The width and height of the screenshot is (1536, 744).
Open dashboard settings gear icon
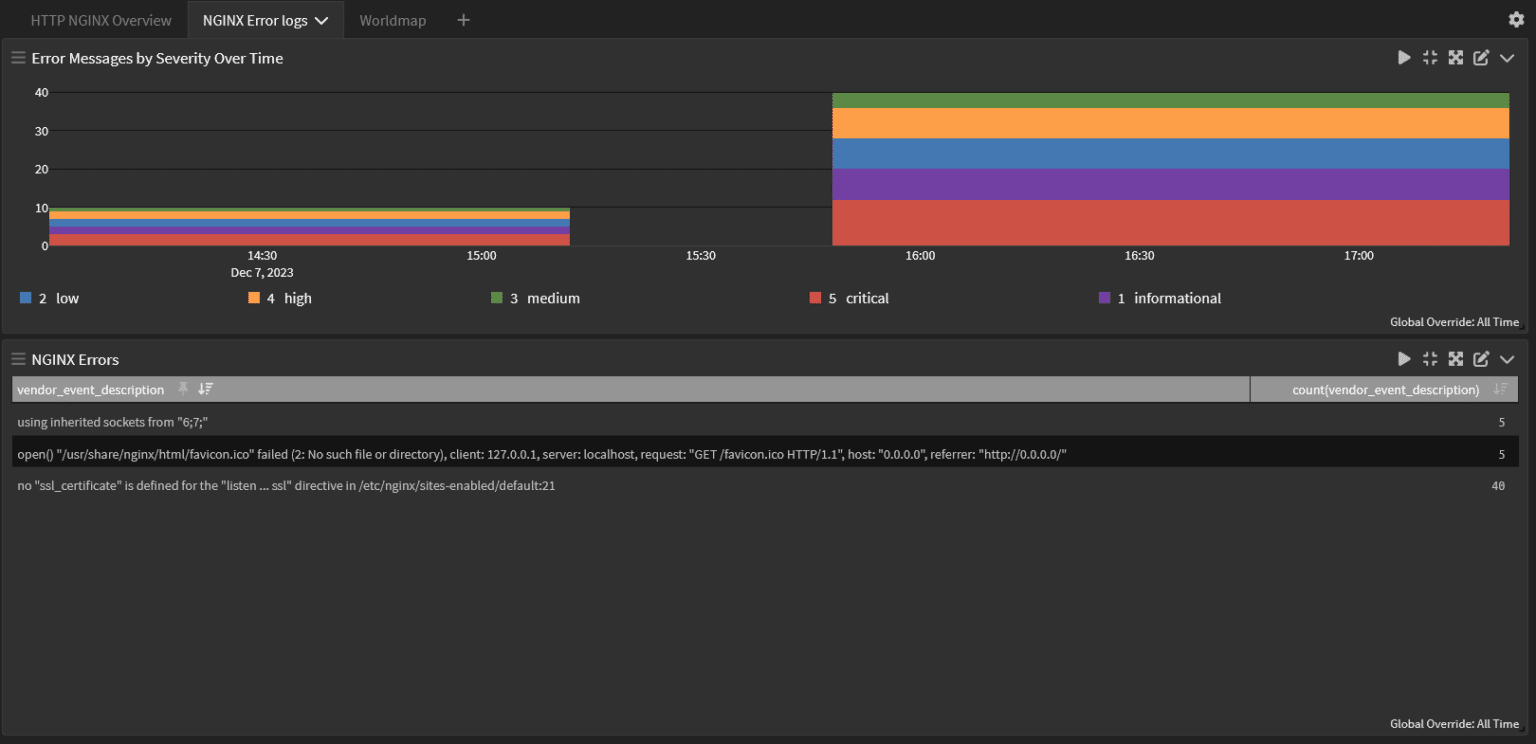pyautogui.click(x=1516, y=20)
